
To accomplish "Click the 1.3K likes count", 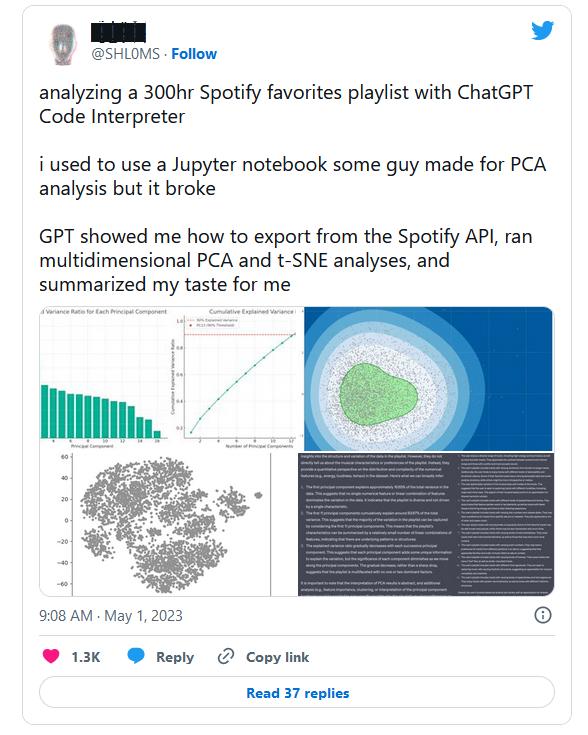I will tap(86, 657).
